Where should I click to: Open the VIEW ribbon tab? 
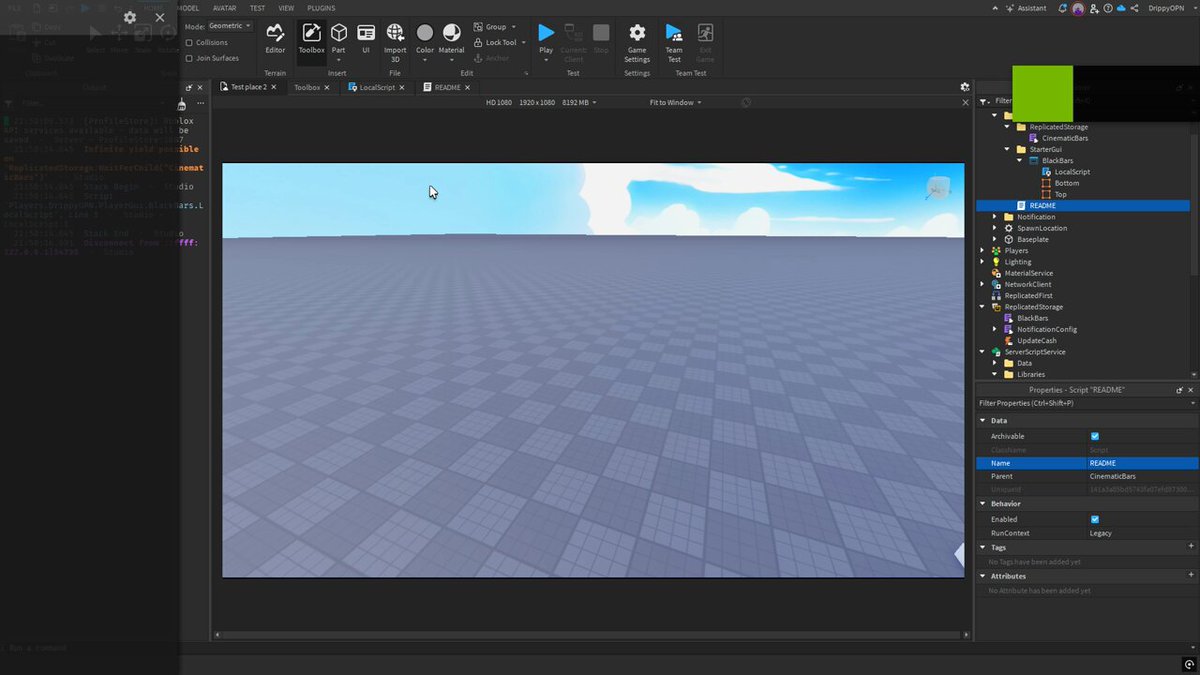(x=286, y=8)
